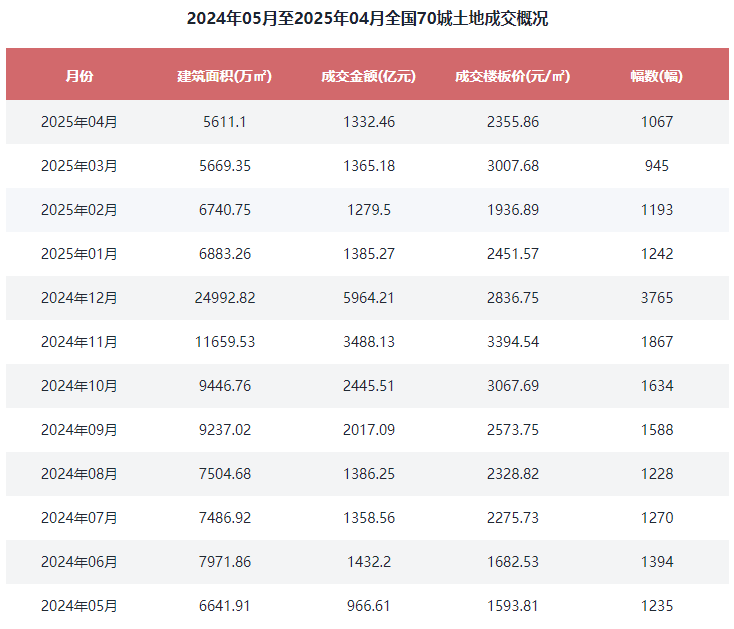Select the 2025年03月 row label
The height and width of the screenshot is (629, 734).
pyautogui.click(x=79, y=166)
